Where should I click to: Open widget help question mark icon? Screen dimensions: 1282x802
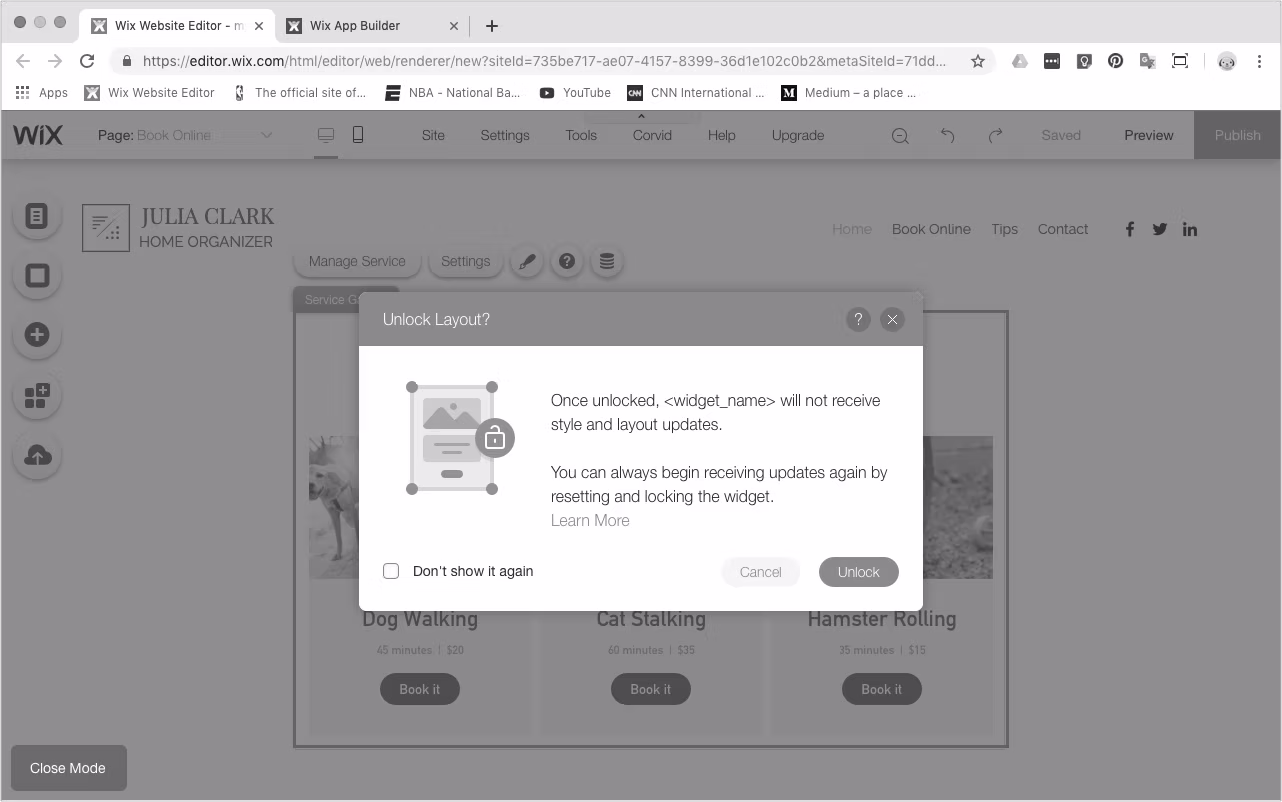click(x=567, y=262)
